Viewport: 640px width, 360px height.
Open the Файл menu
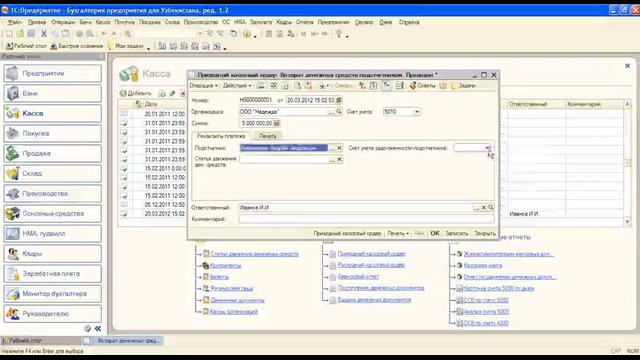click(x=15, y=22)
